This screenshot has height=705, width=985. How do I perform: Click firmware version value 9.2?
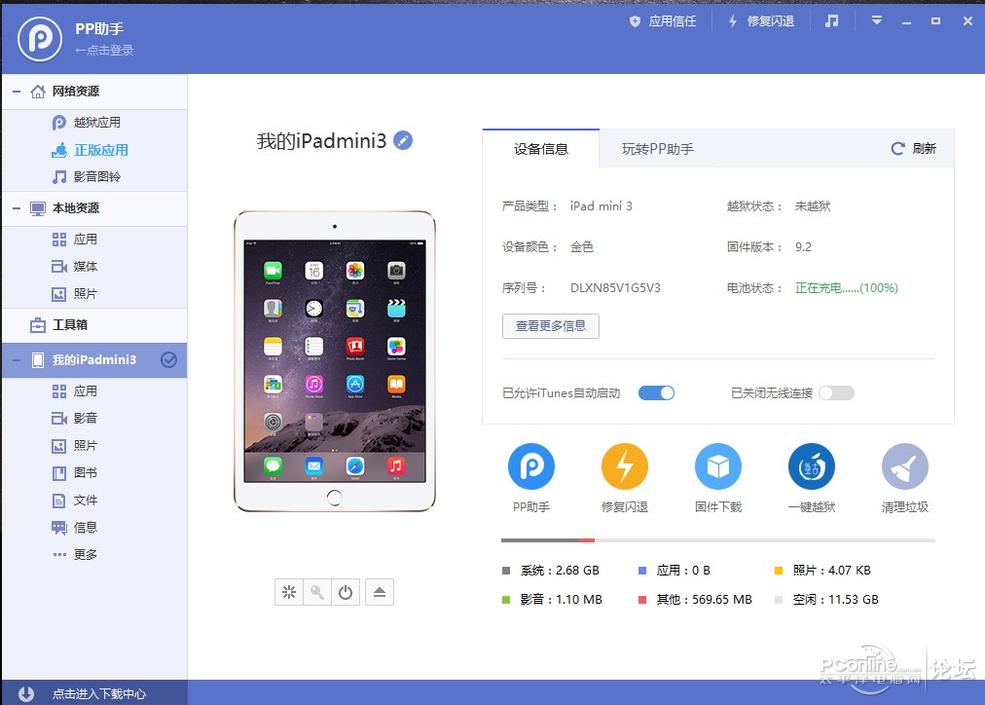point(803,247)
